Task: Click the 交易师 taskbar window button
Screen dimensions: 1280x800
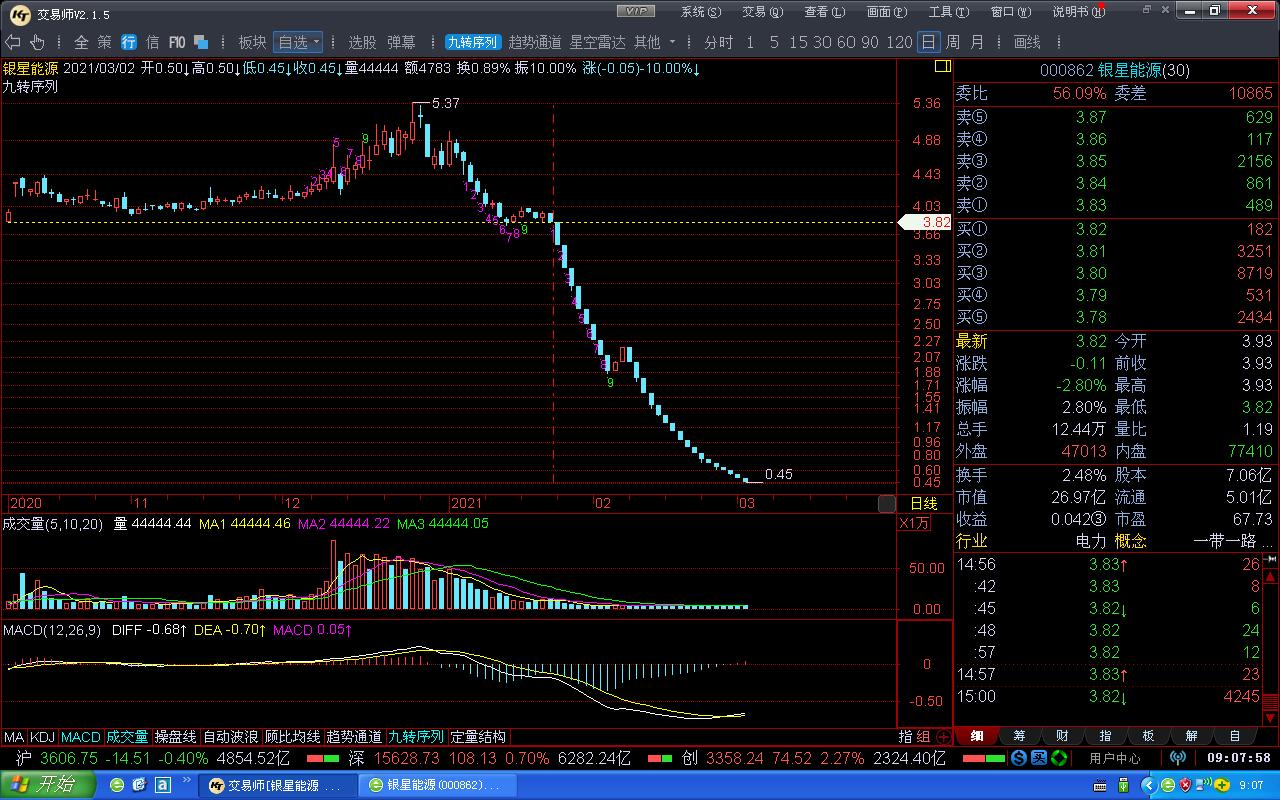Action: coord(275,786)
